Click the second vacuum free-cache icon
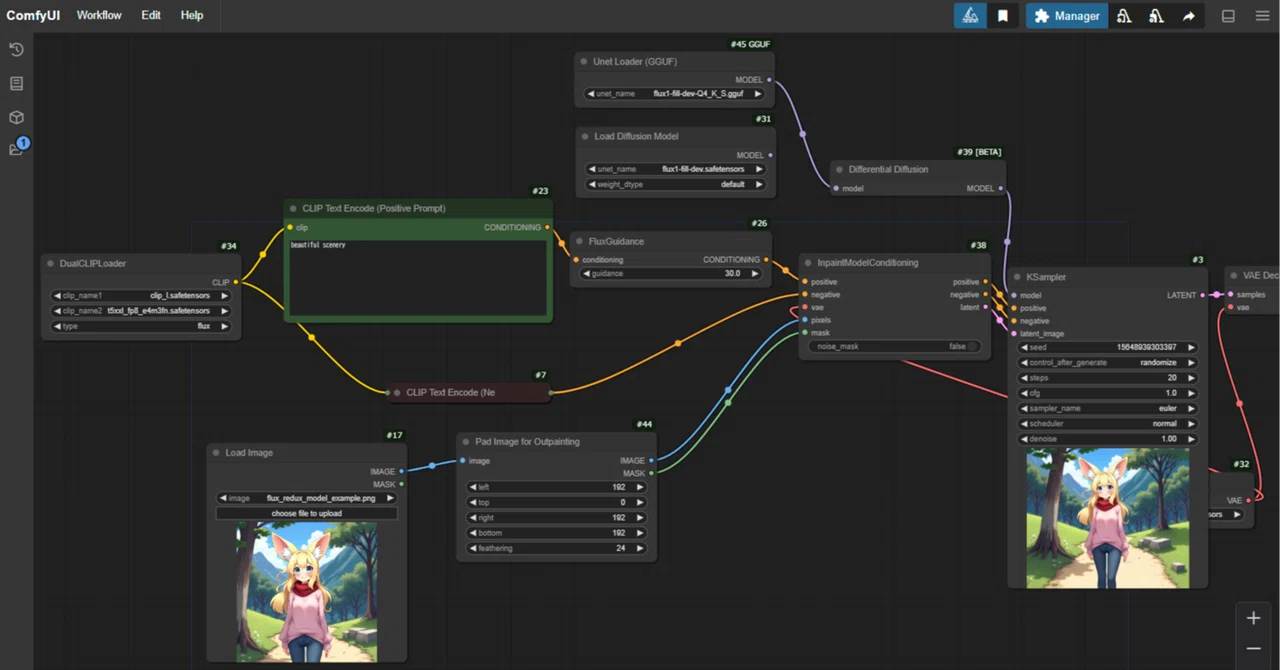 click(x=1156, y=16)
